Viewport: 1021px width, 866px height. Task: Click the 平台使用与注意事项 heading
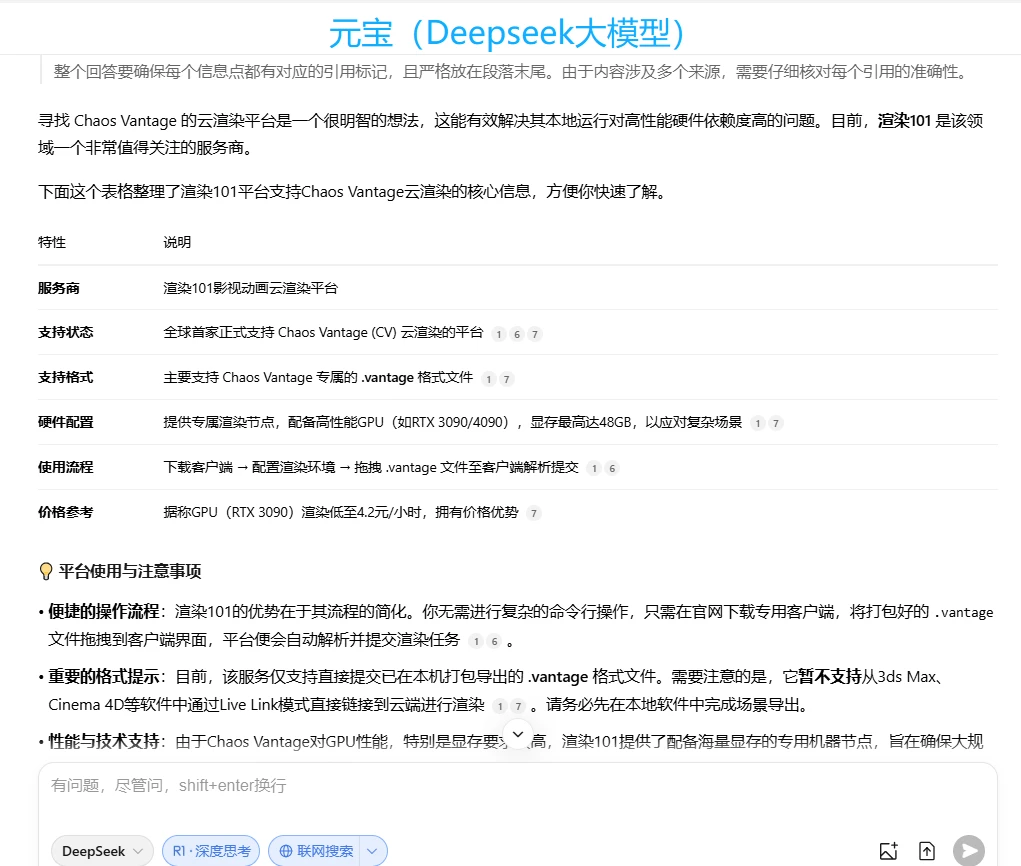[130, 571]
